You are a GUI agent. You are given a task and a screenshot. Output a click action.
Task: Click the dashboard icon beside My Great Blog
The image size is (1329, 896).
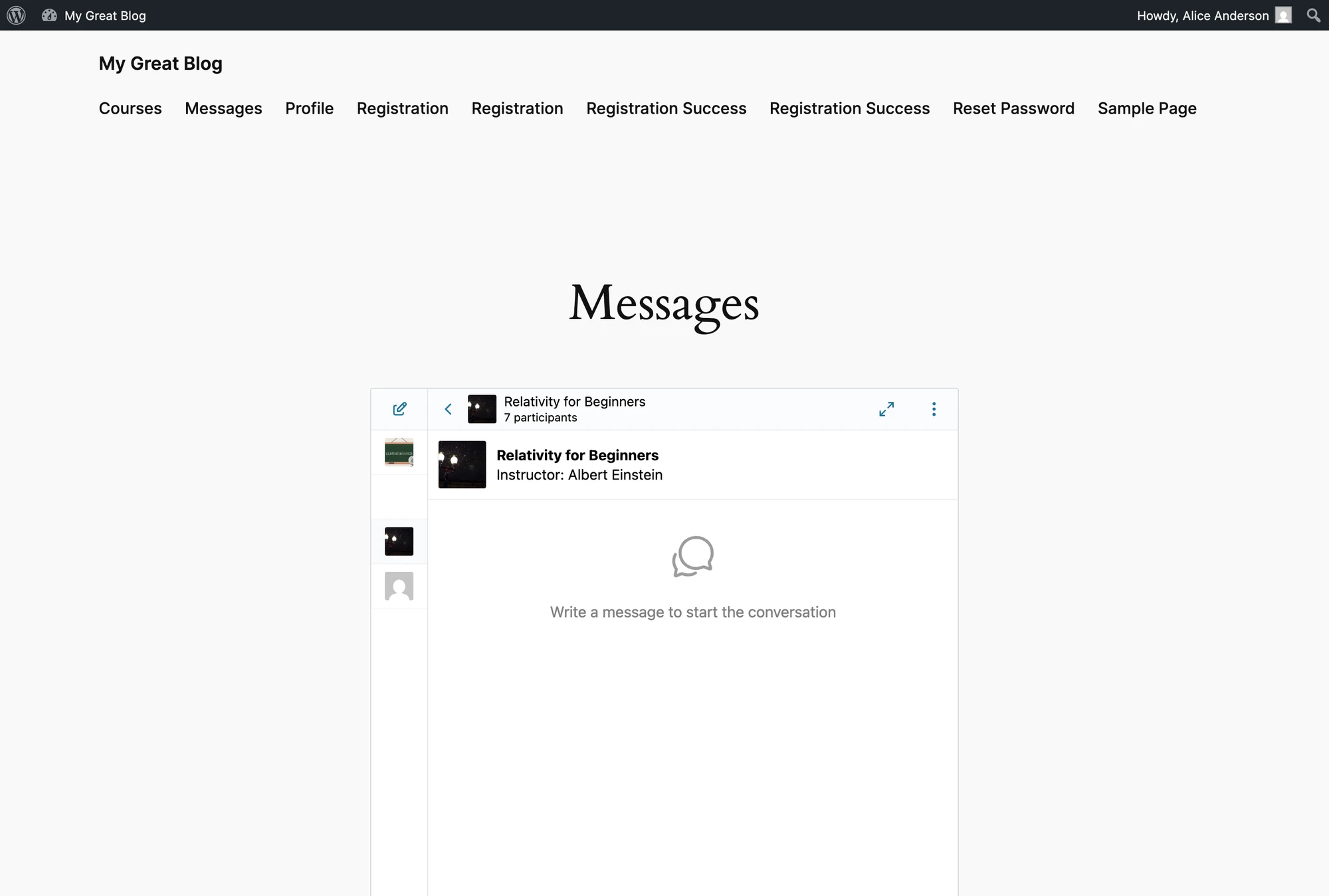pos(49,15)
